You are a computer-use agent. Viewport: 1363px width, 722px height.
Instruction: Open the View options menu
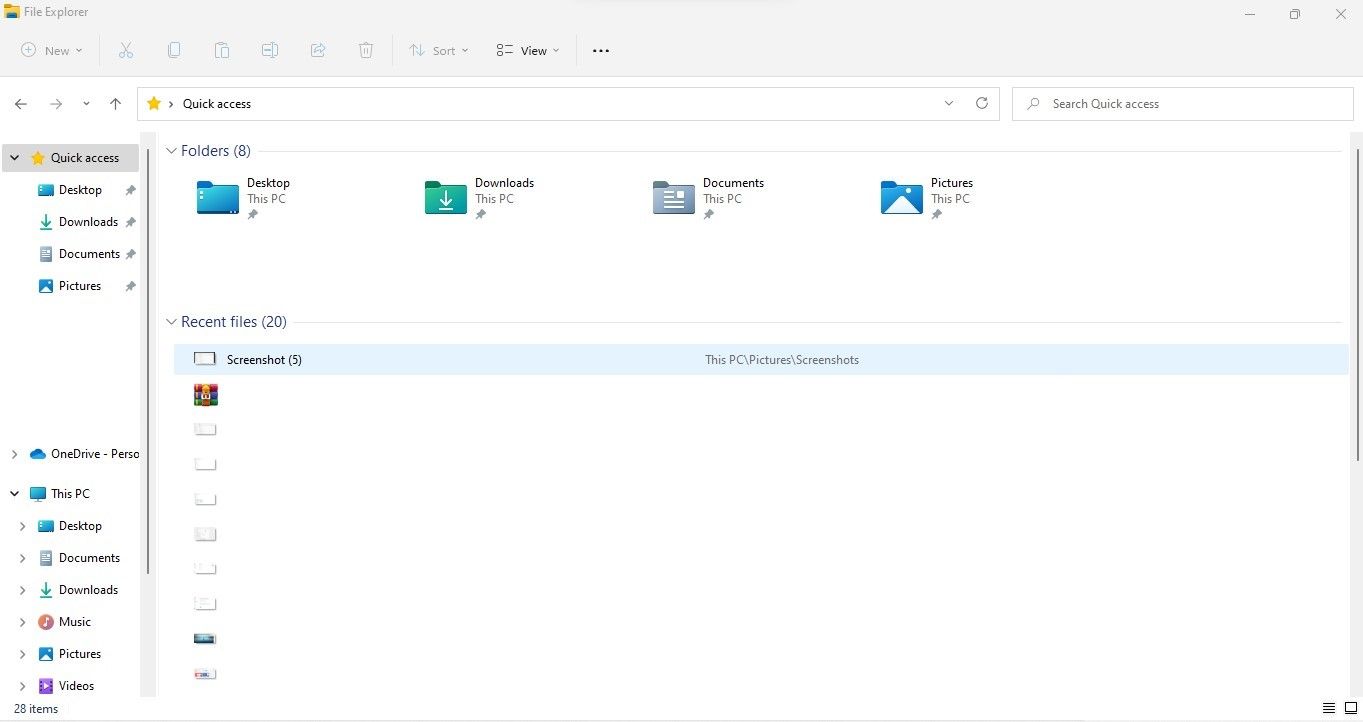528,51
